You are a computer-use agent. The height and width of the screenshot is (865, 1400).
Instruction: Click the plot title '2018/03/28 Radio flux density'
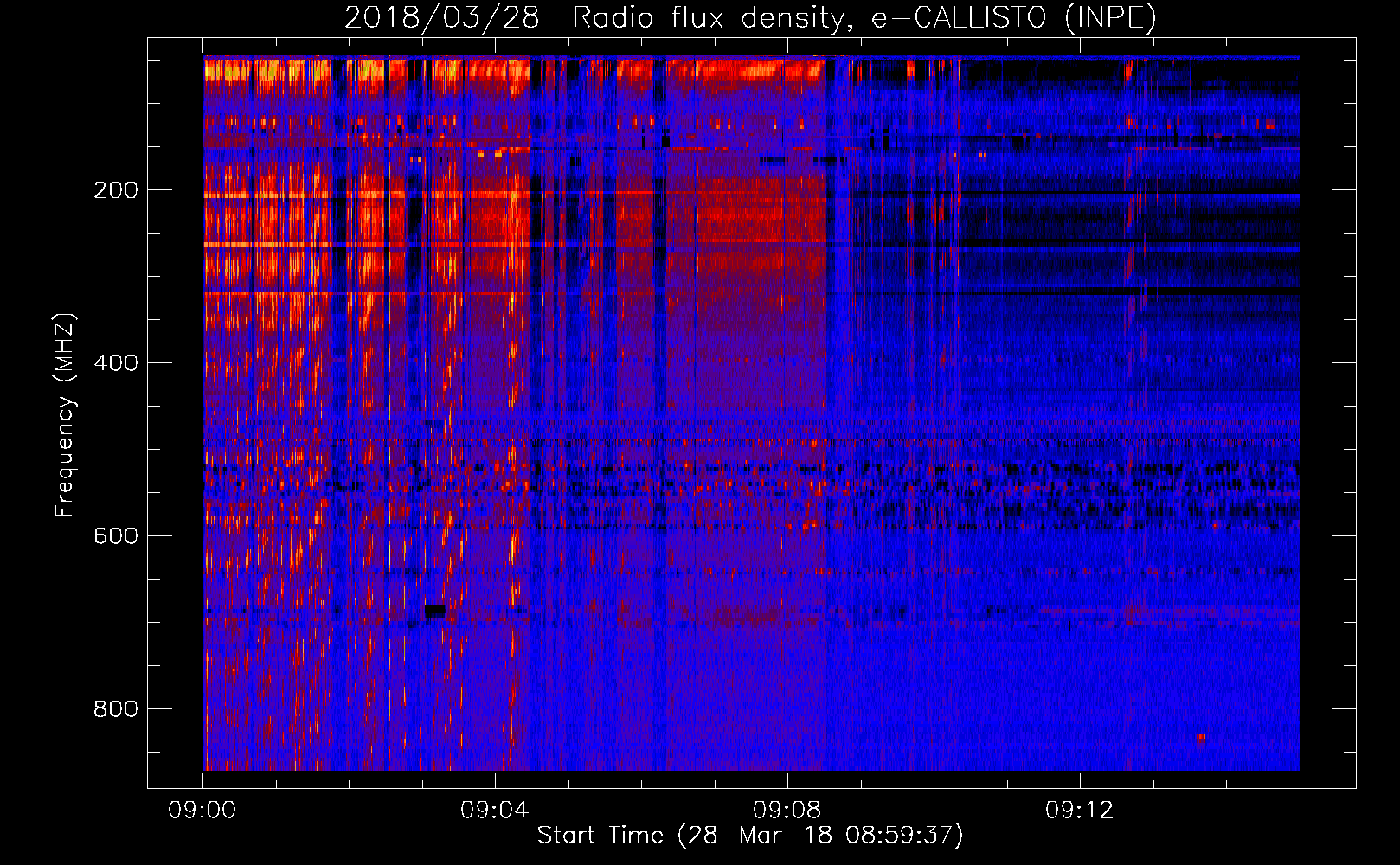point(750,17)
